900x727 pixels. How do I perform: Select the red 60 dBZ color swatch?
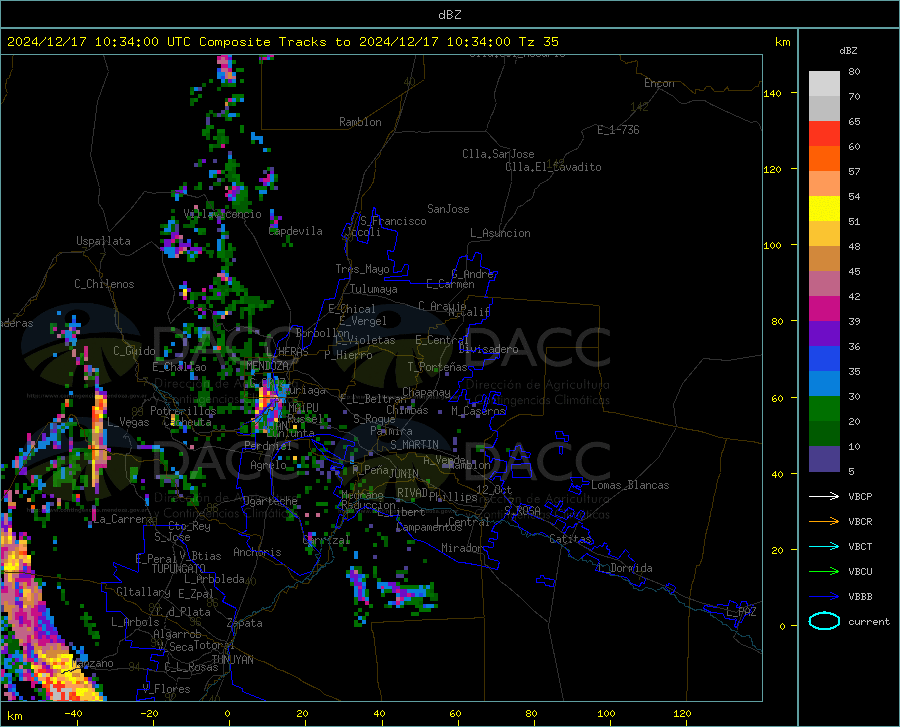(x=824, y=134)
